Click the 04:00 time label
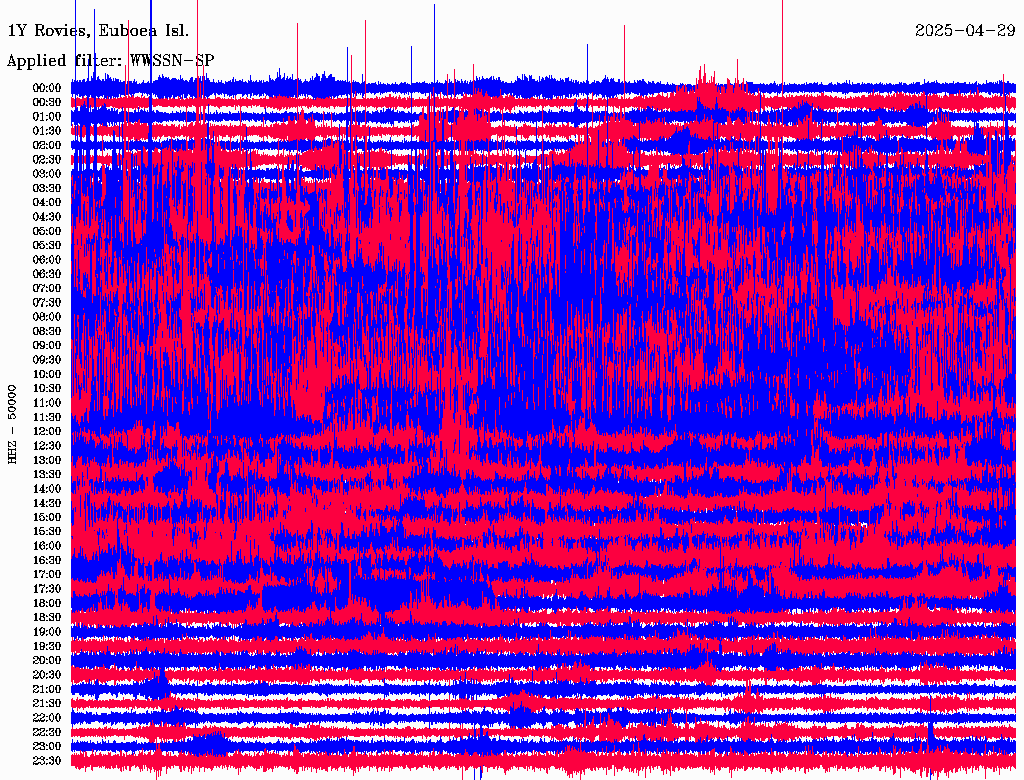 pyautogui.click(x=48, y=202)
